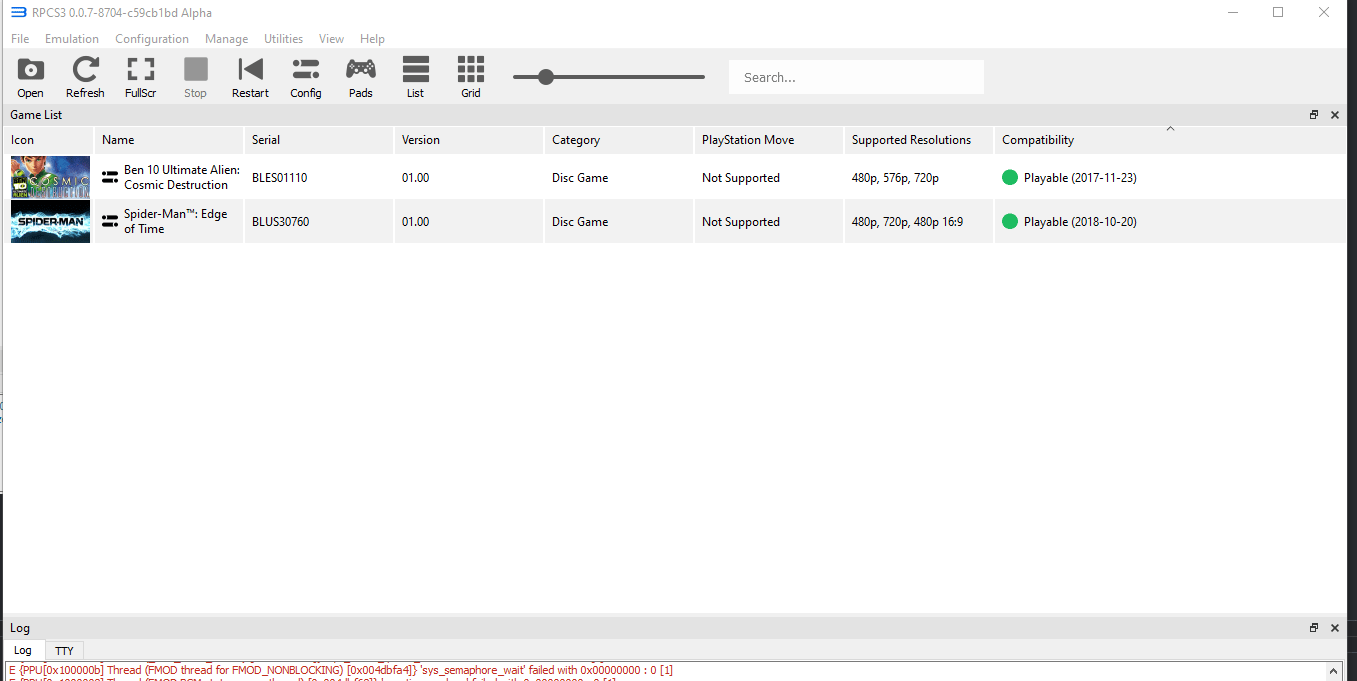Select 'Ben 10 Ultimate Alien: Cosmic Destruction' name

182,177
